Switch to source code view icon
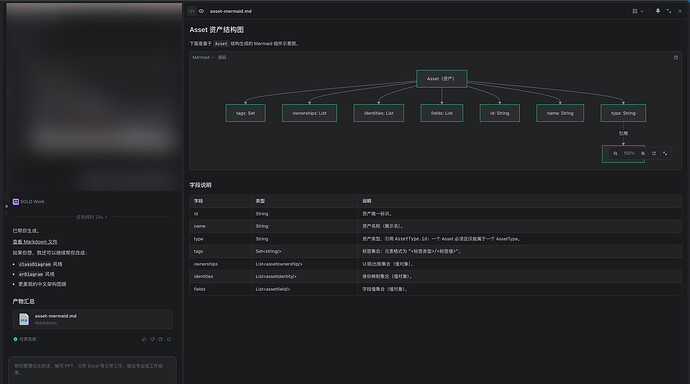Viewport: 690px width, 384px height. 191,11
